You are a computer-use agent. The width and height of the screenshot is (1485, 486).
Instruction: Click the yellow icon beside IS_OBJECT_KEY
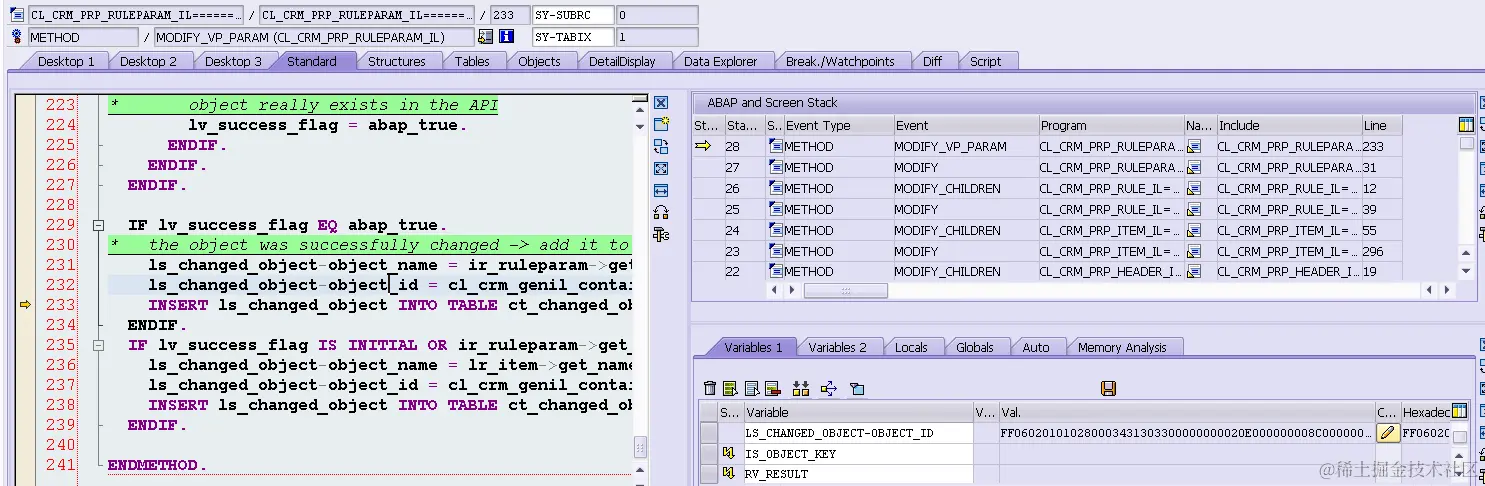(x=728, y=453)
